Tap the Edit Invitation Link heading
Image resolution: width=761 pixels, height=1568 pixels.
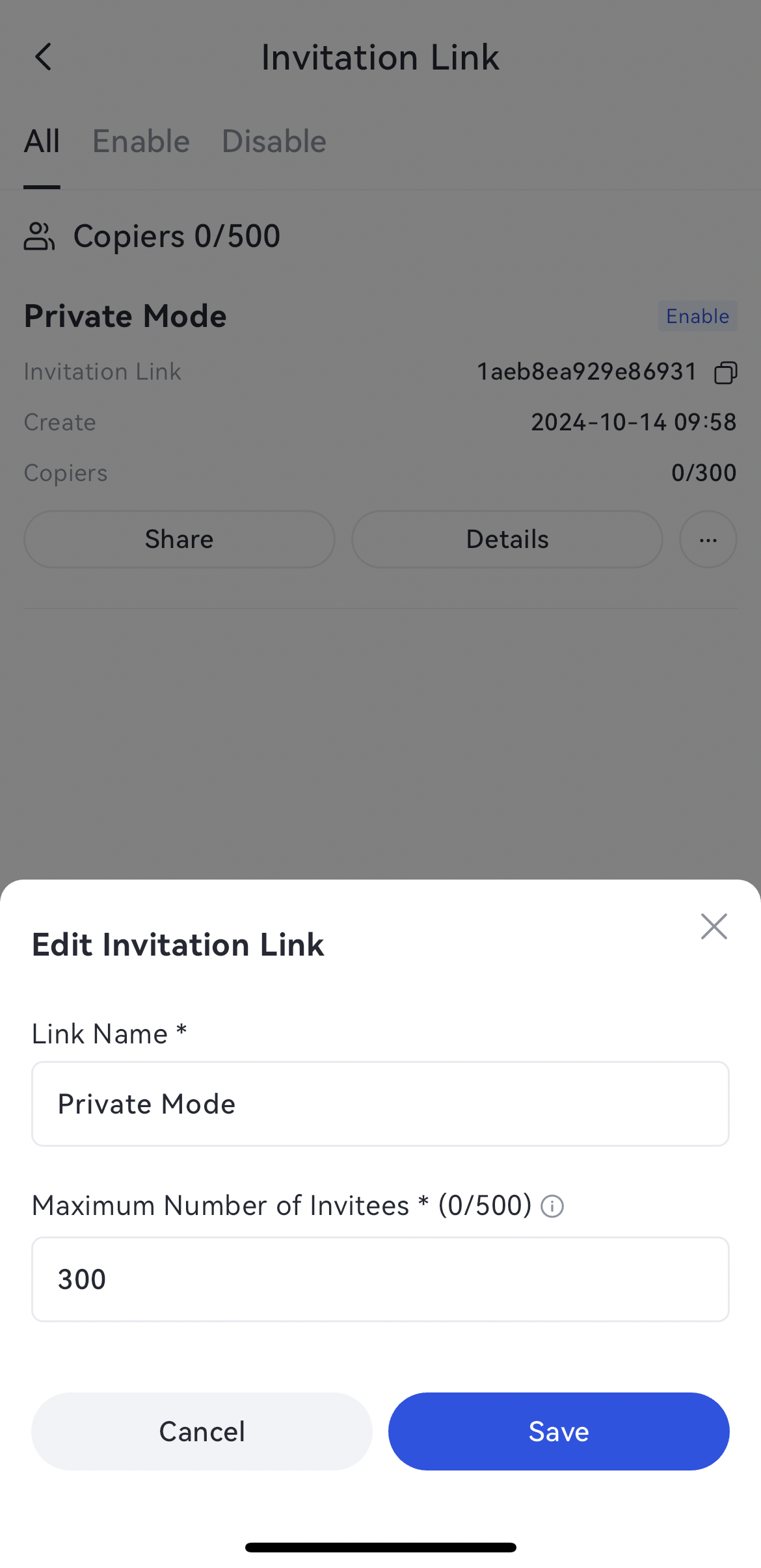(178, 945)
